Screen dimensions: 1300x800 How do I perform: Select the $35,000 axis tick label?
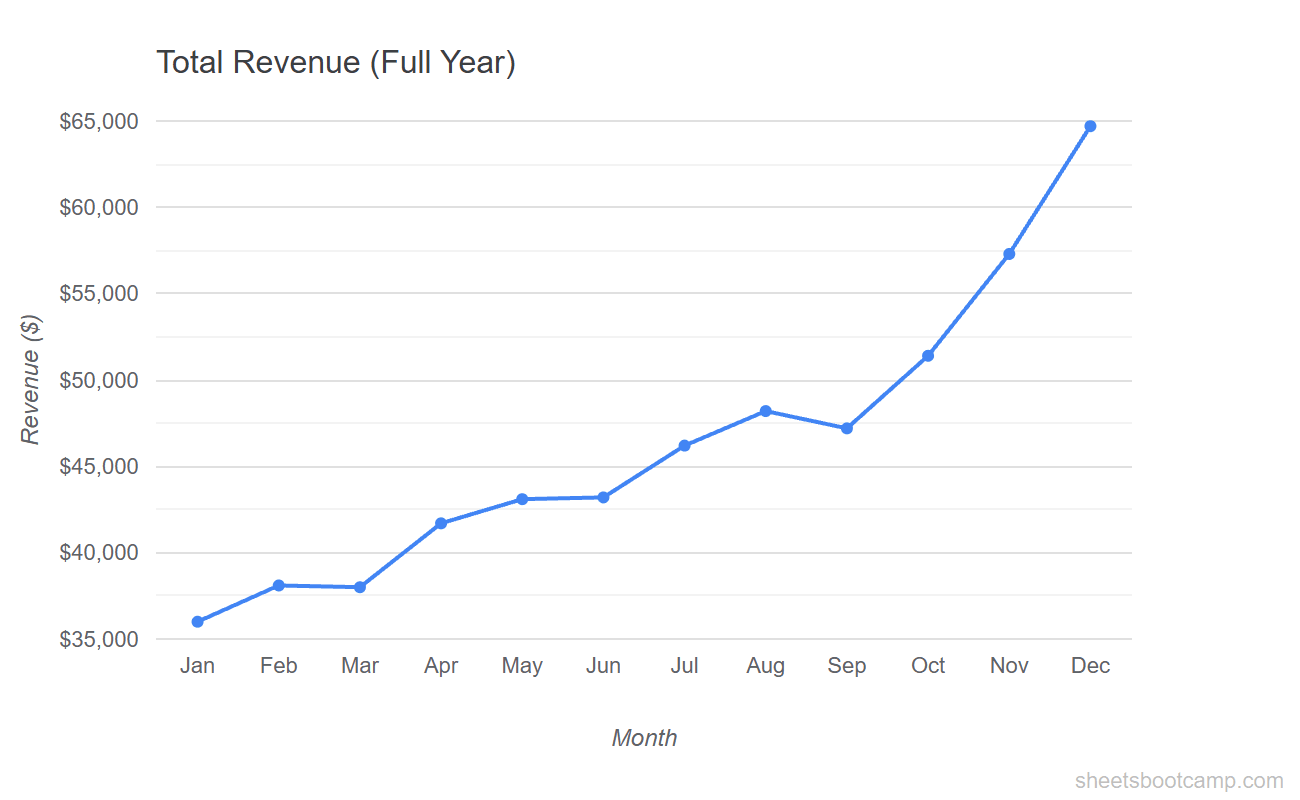(x=100, y=638)
